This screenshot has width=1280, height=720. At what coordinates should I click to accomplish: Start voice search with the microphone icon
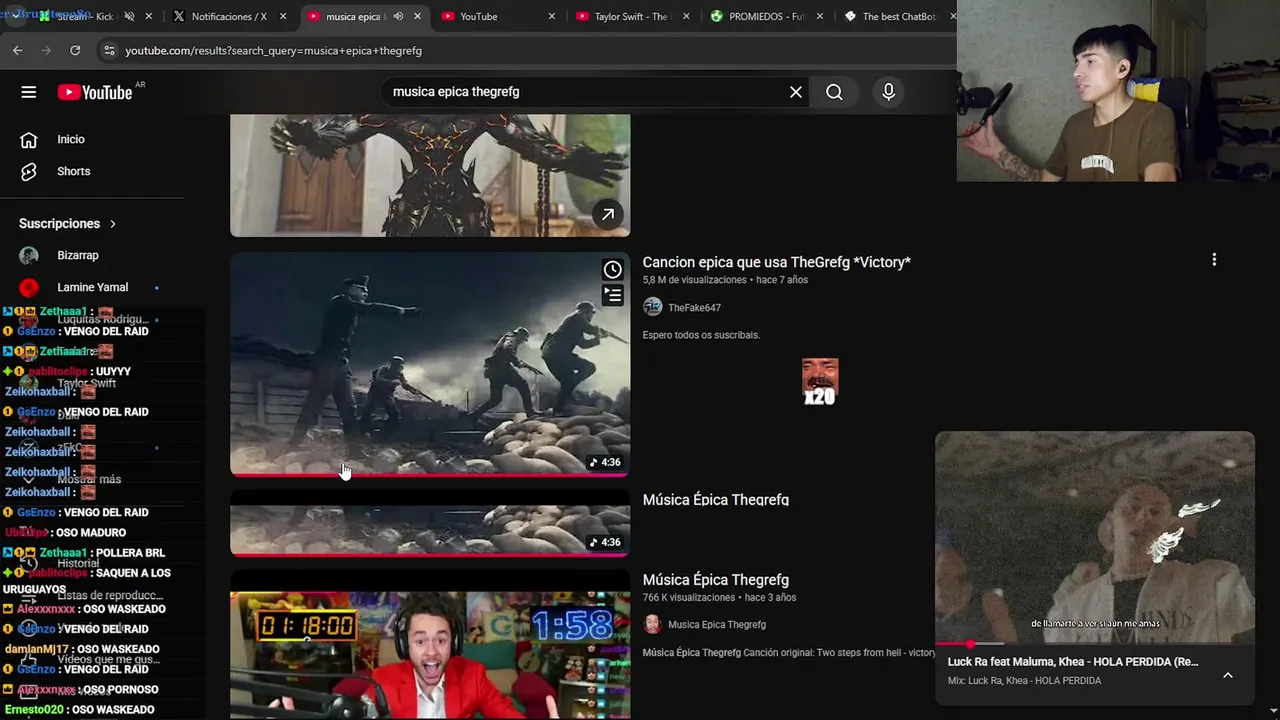tap(888, 92)
